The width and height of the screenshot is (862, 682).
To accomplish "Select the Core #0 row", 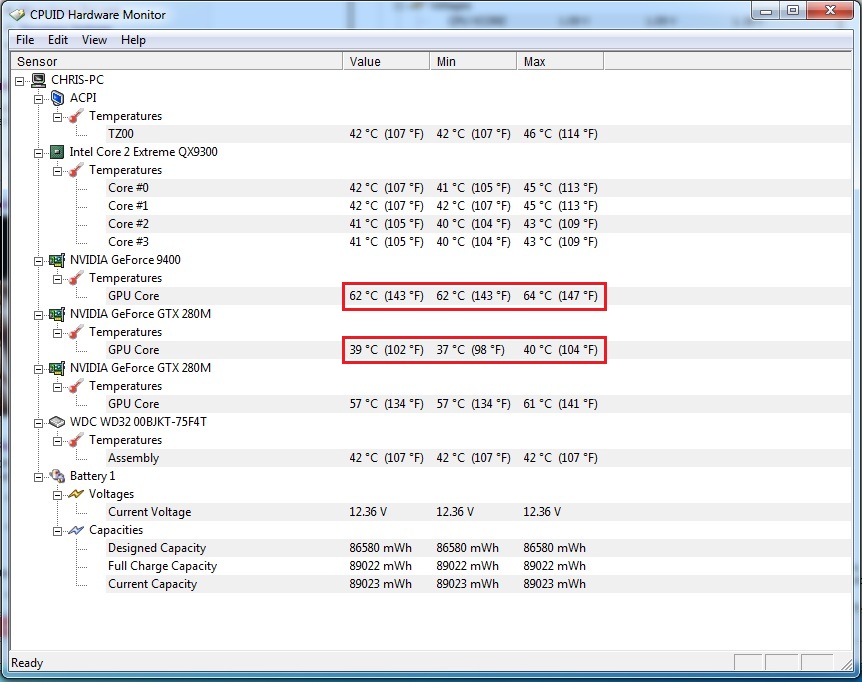I will click(478, 188).
